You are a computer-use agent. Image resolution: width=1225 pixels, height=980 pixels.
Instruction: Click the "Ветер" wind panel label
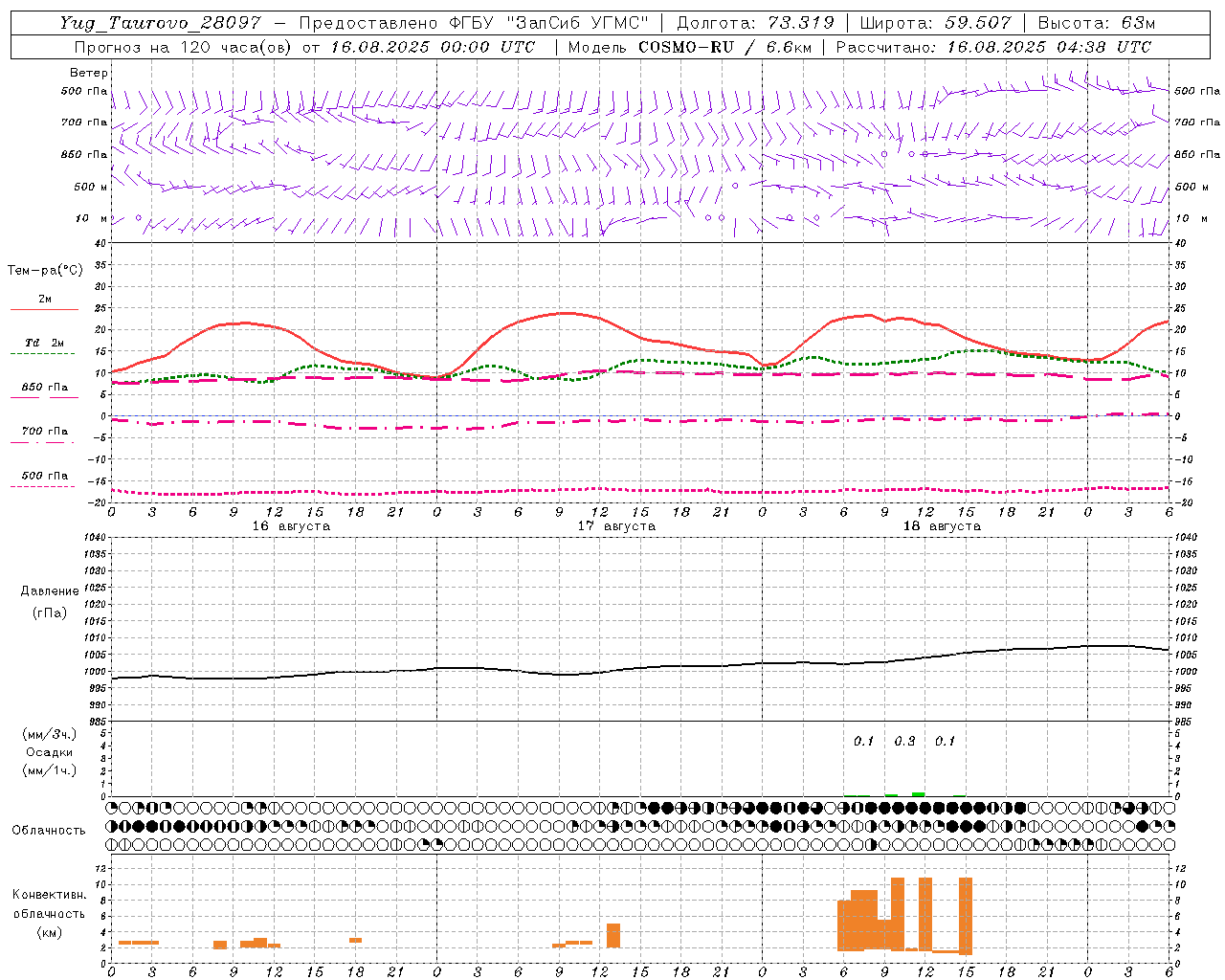pos(89,73)
